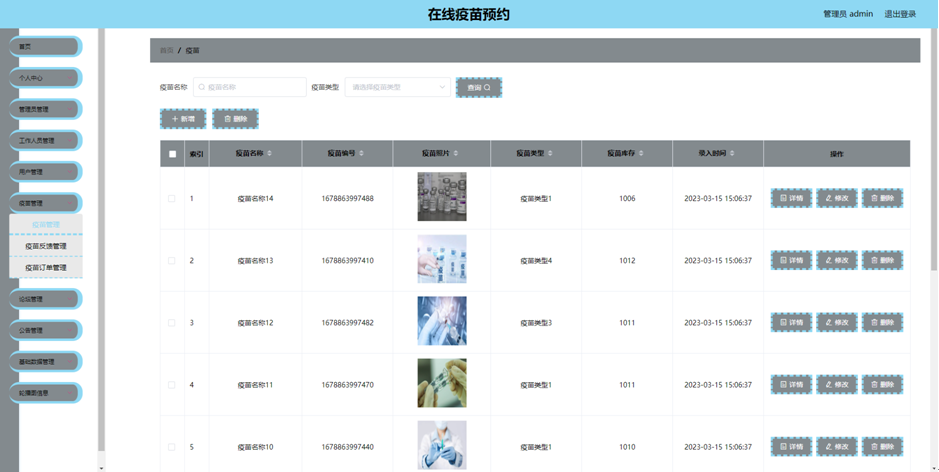The width and height of the screenshot is (939, 472).
Task: Focus the 疫苗名称 search input
Action: tap(250, 87)
